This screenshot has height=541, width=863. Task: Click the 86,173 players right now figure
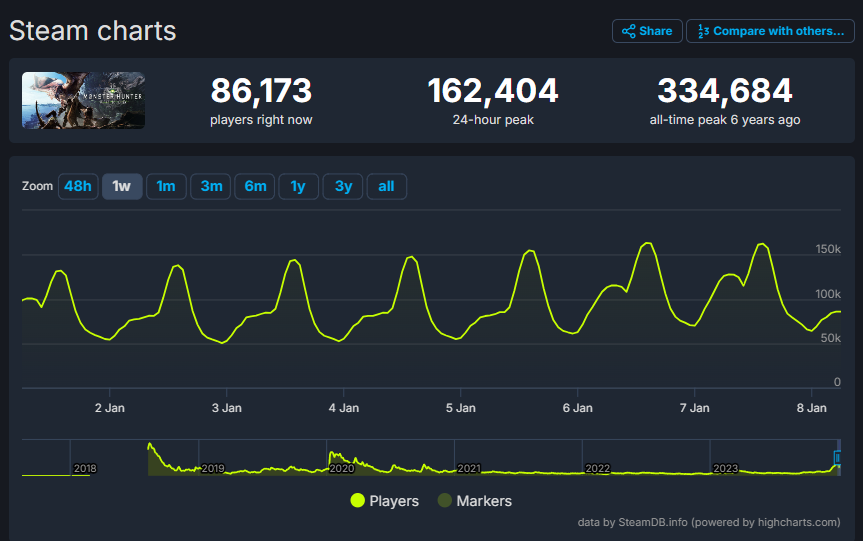[x=261, y=90]
